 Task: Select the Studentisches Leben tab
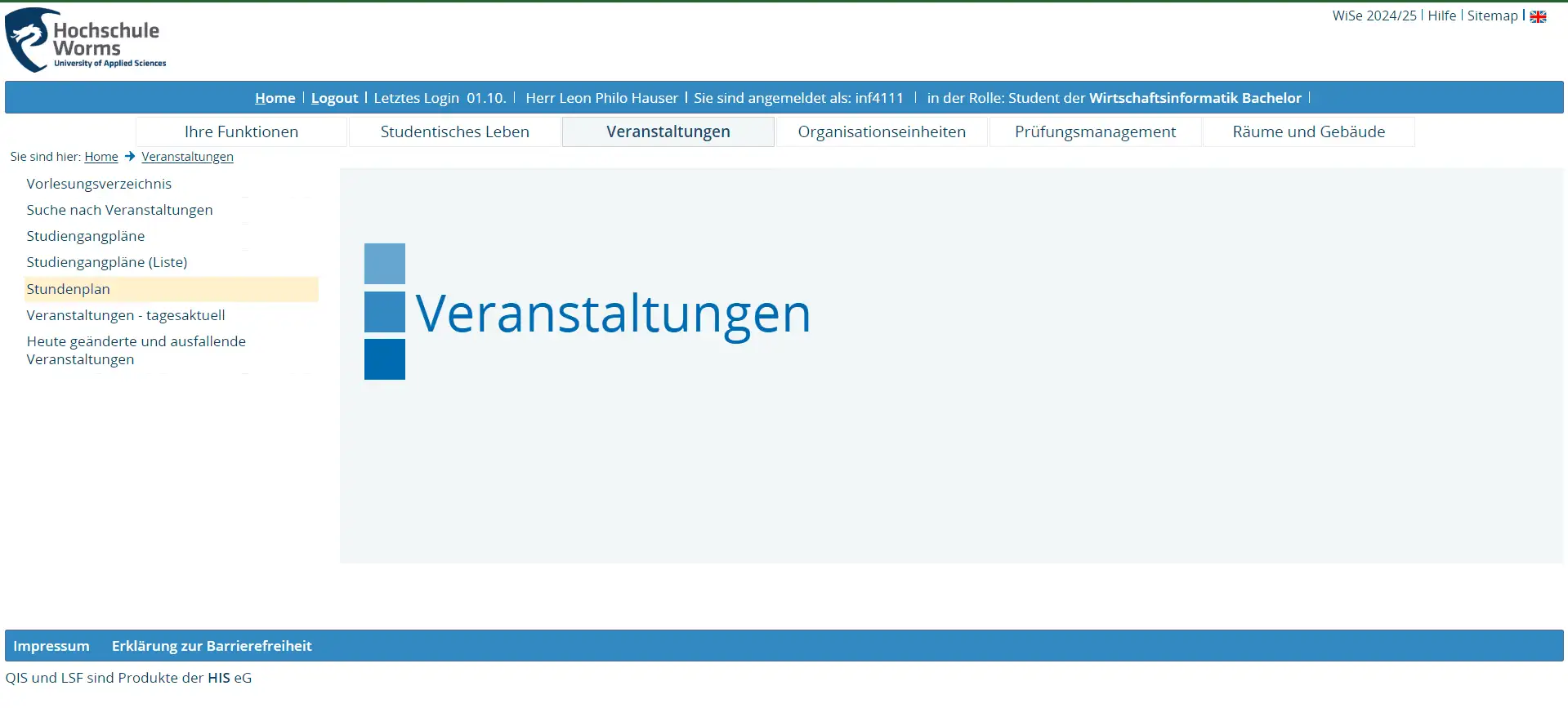pos(454,131)
